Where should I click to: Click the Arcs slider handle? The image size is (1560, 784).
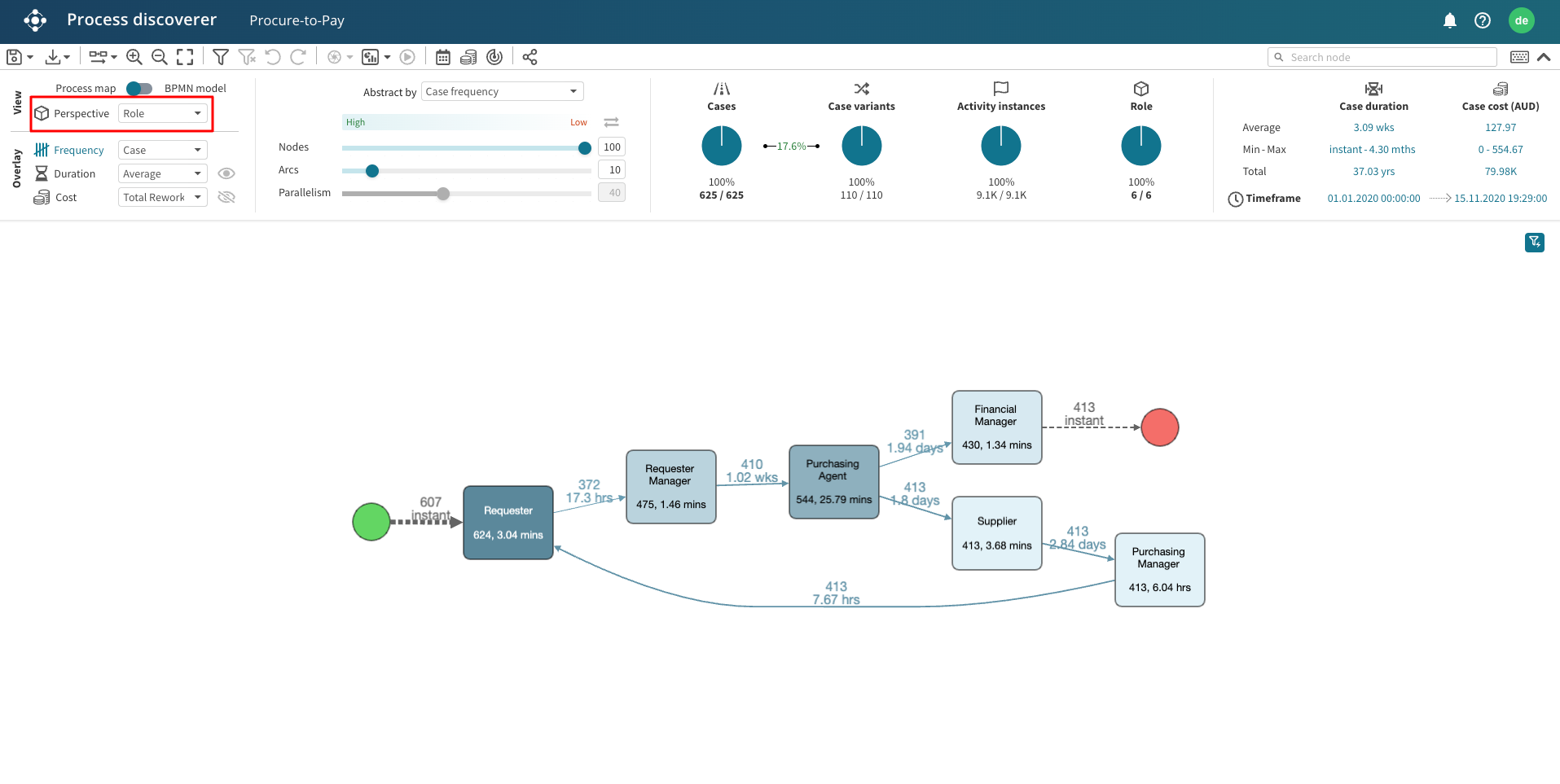tap(372, 171)
